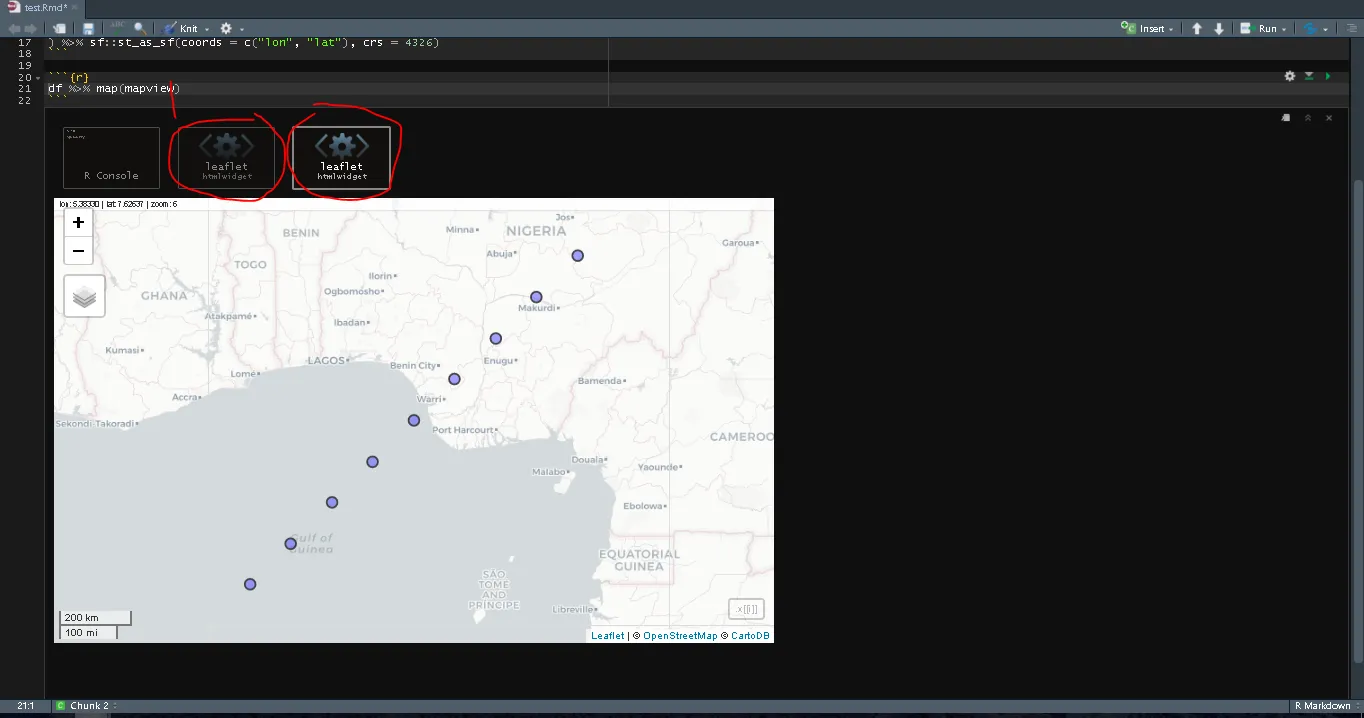Select second highlighted leaflet htmlwidget thumbnail
The height and width of the screenshot is (718, 1364).
tap(341, 158)
